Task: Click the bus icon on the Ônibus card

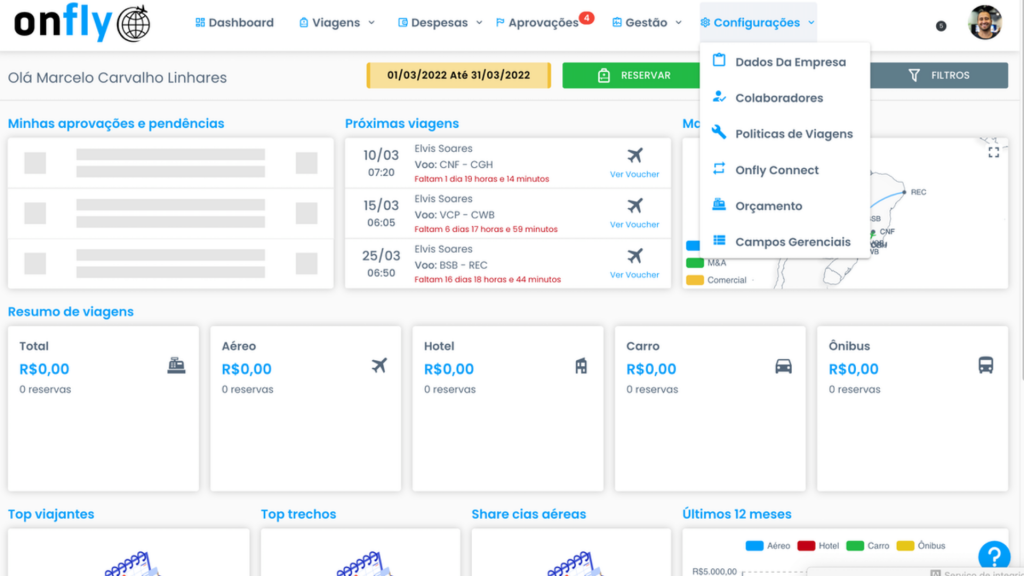Action: pyautogui.click(x=987, y=366)
